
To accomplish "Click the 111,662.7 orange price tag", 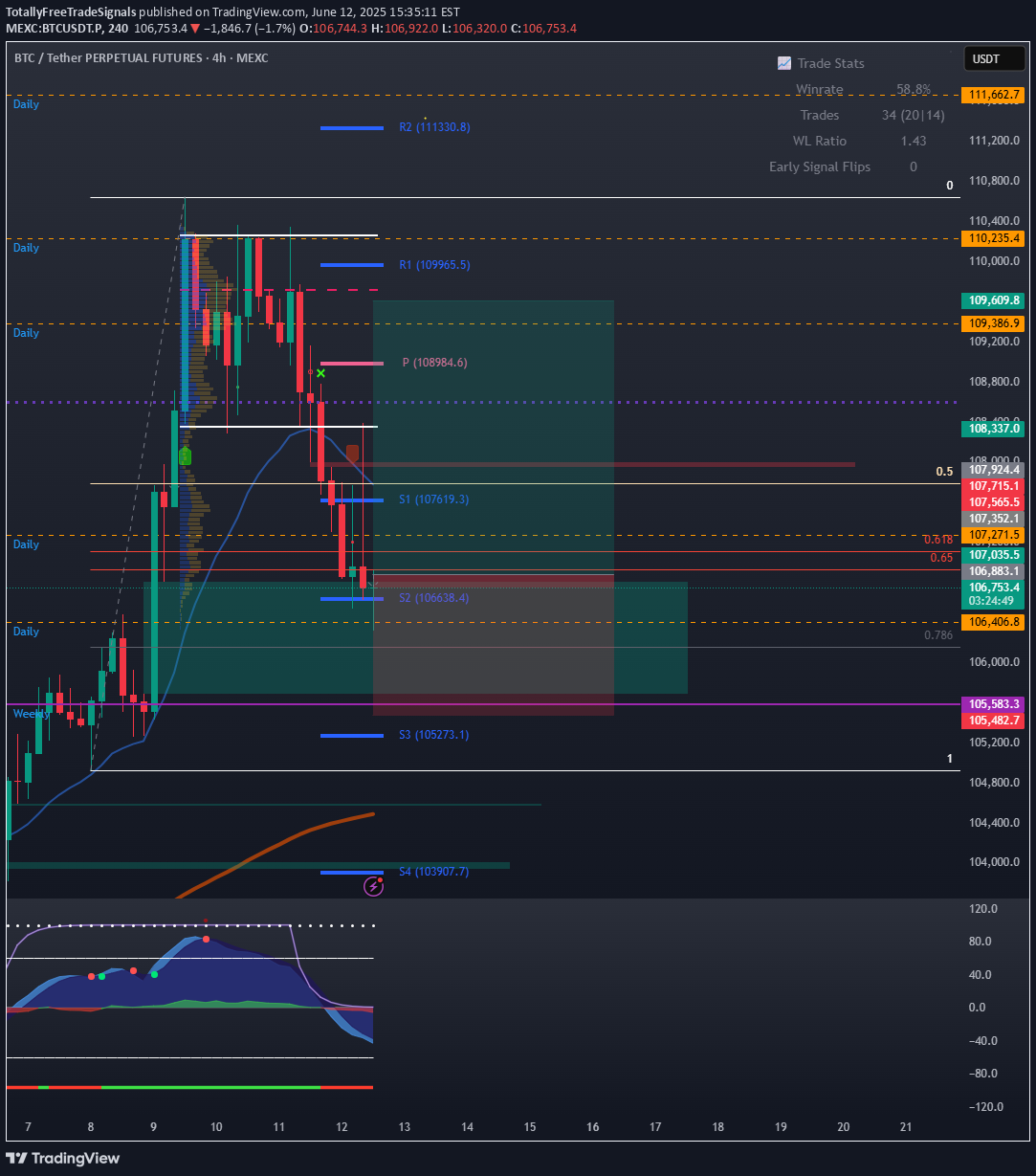I will 994,96.
